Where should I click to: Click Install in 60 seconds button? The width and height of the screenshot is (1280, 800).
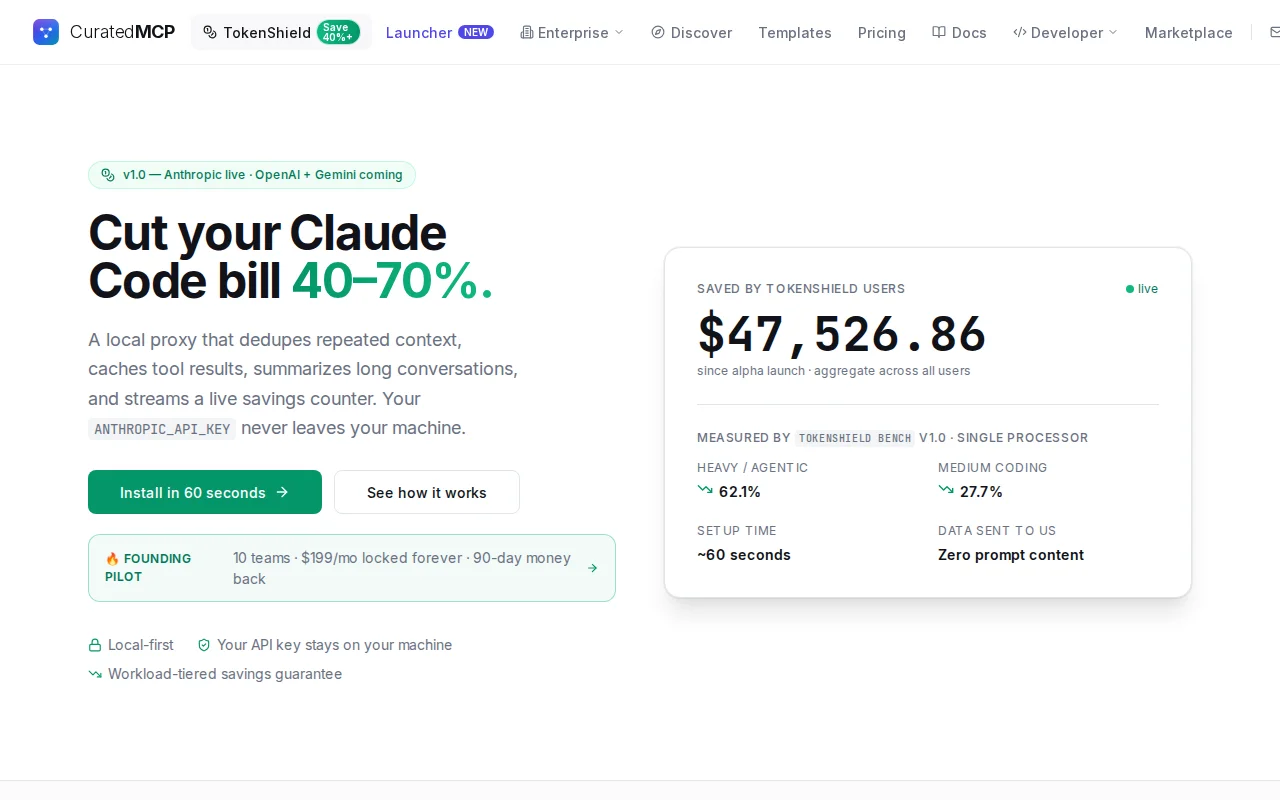pyautogui.click(x=205, y=492)
